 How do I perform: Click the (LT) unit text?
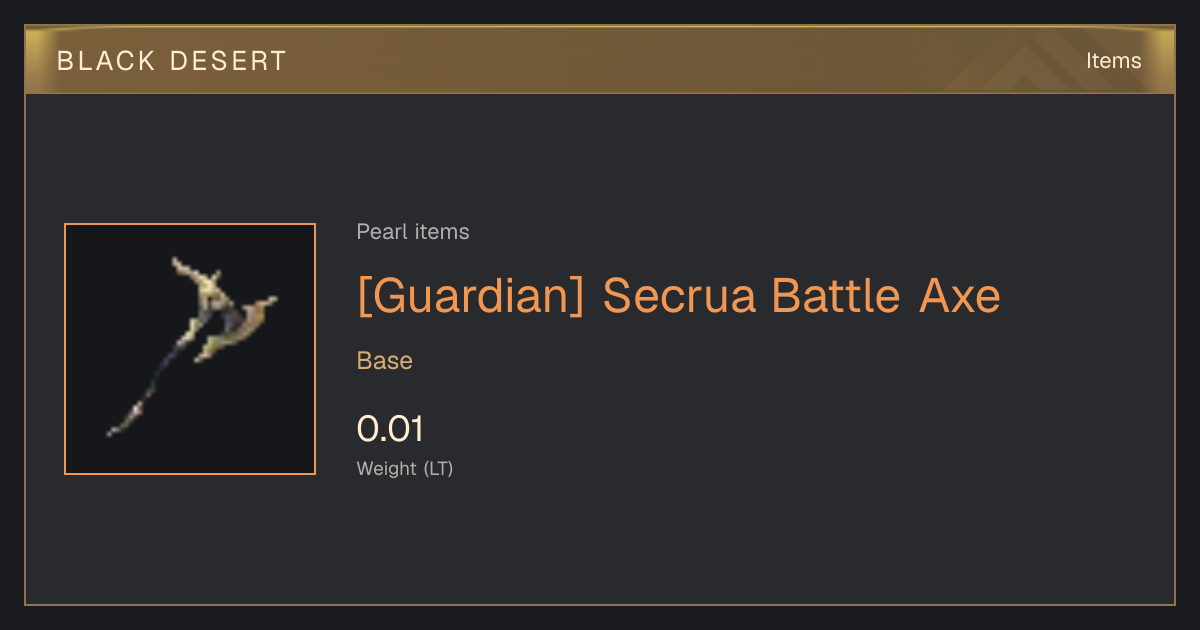pyautogui.click(x=438, y=468)
